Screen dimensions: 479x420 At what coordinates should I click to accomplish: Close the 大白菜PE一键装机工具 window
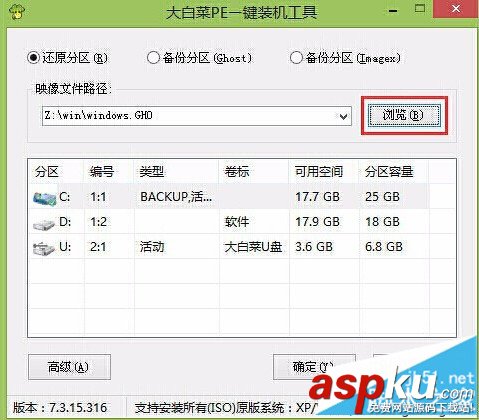click(456, 9)
